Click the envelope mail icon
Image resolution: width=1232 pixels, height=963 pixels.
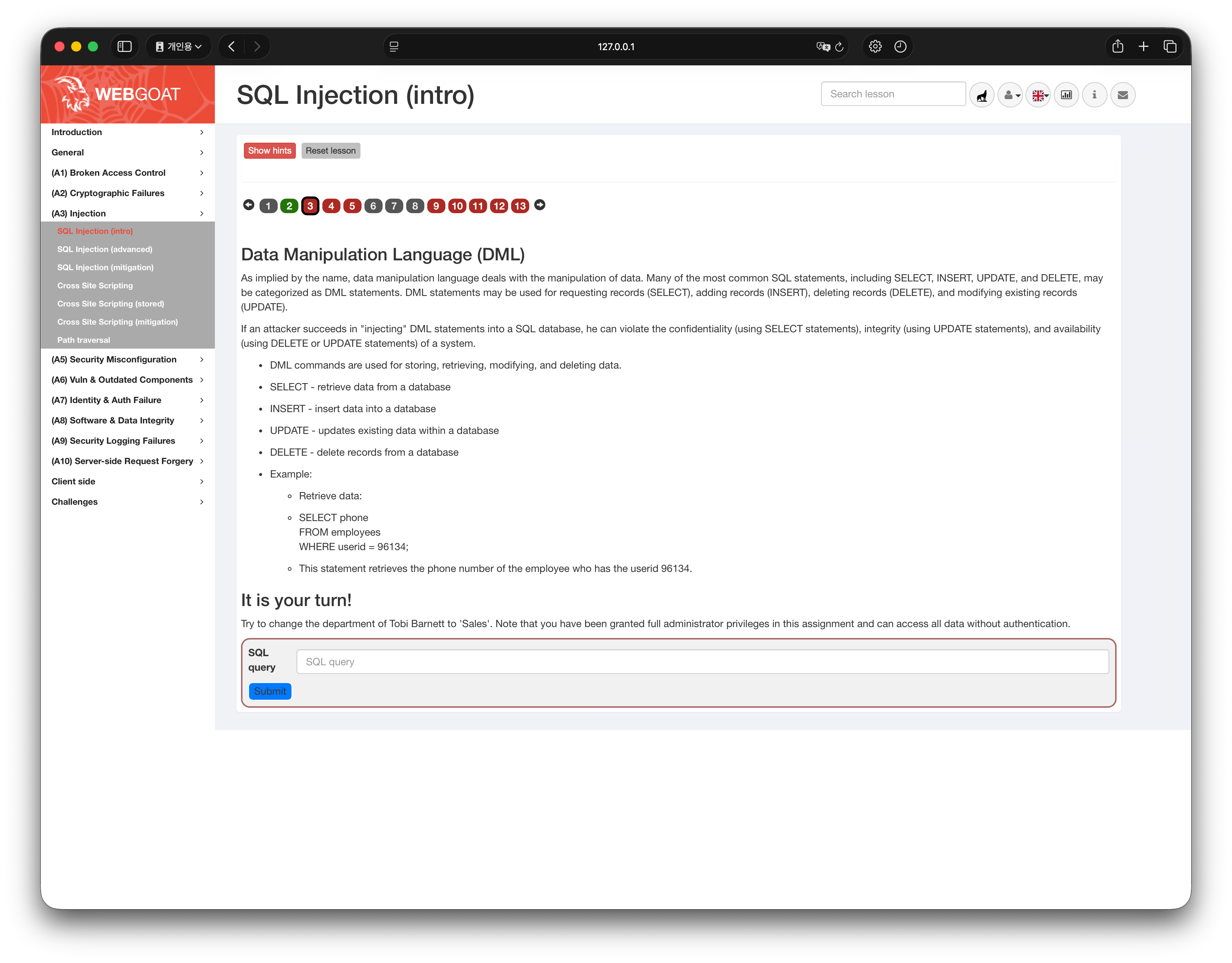click(1123, 95)
